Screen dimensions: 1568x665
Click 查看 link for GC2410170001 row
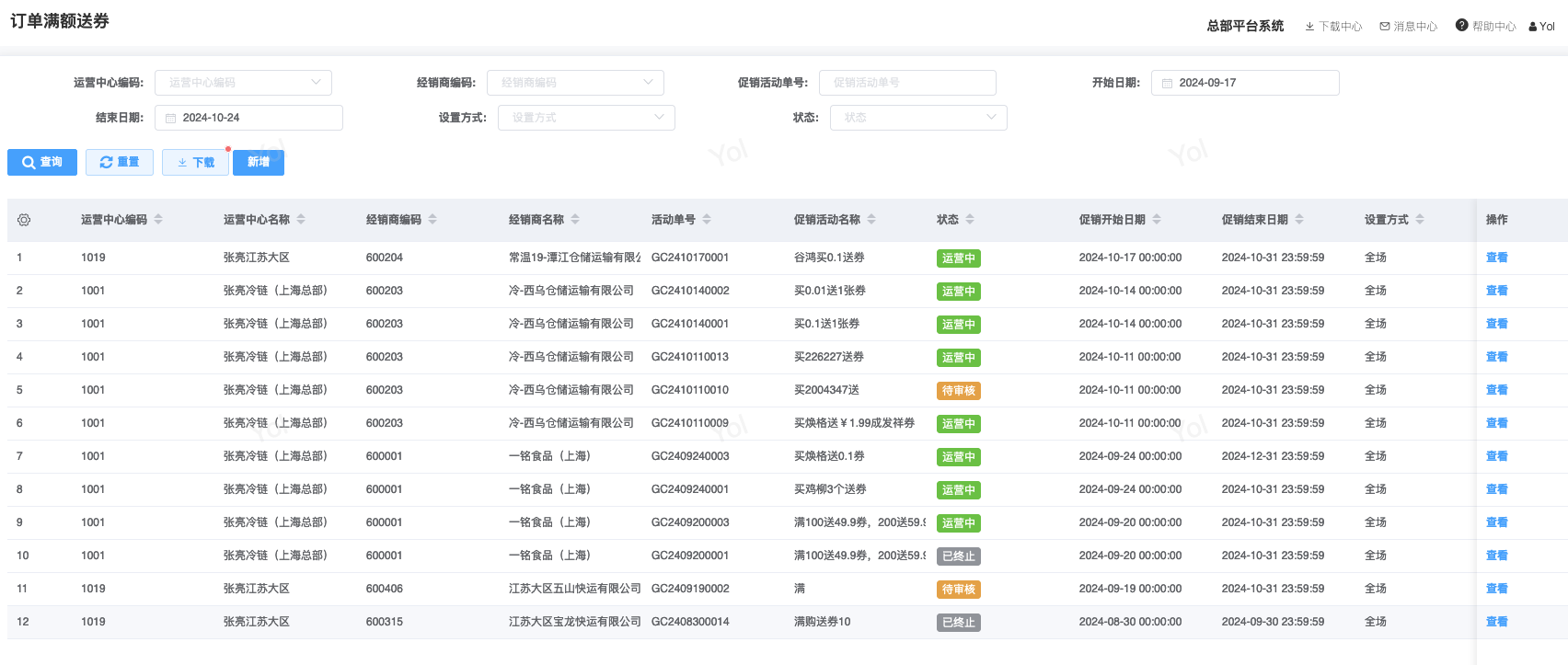pyautogui.click(x=1496, y=258)
